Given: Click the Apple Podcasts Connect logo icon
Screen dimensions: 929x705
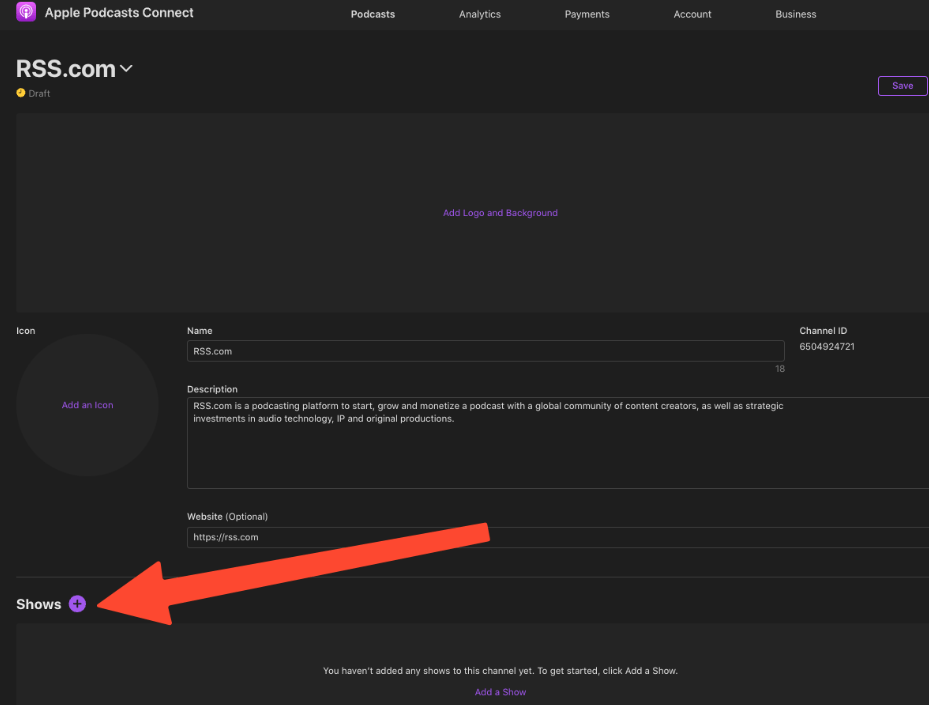Looking at the screenshot, I should [26, 12].
